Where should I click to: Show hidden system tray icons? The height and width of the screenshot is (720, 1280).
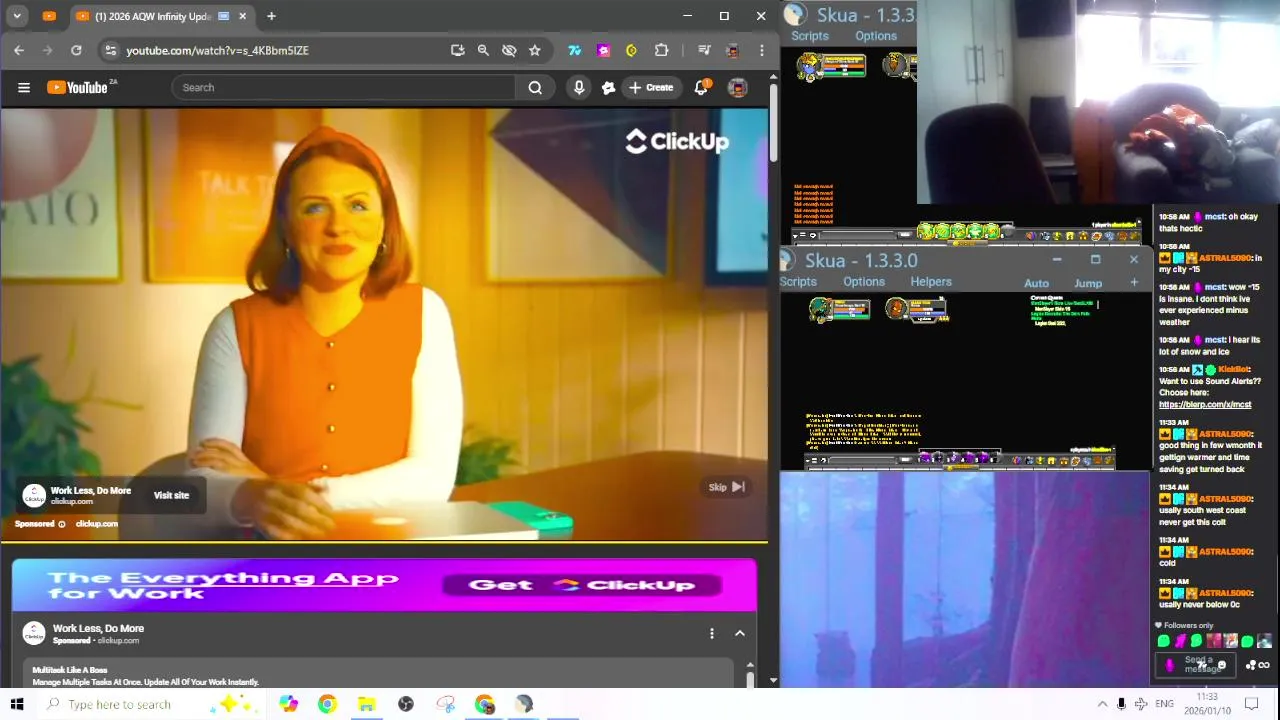tap(1102, 704)
